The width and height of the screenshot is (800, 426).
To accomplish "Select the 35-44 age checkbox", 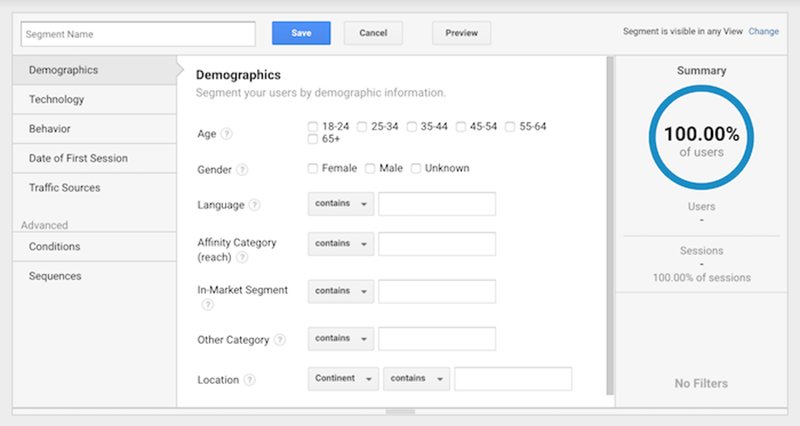I will point(411,127).
